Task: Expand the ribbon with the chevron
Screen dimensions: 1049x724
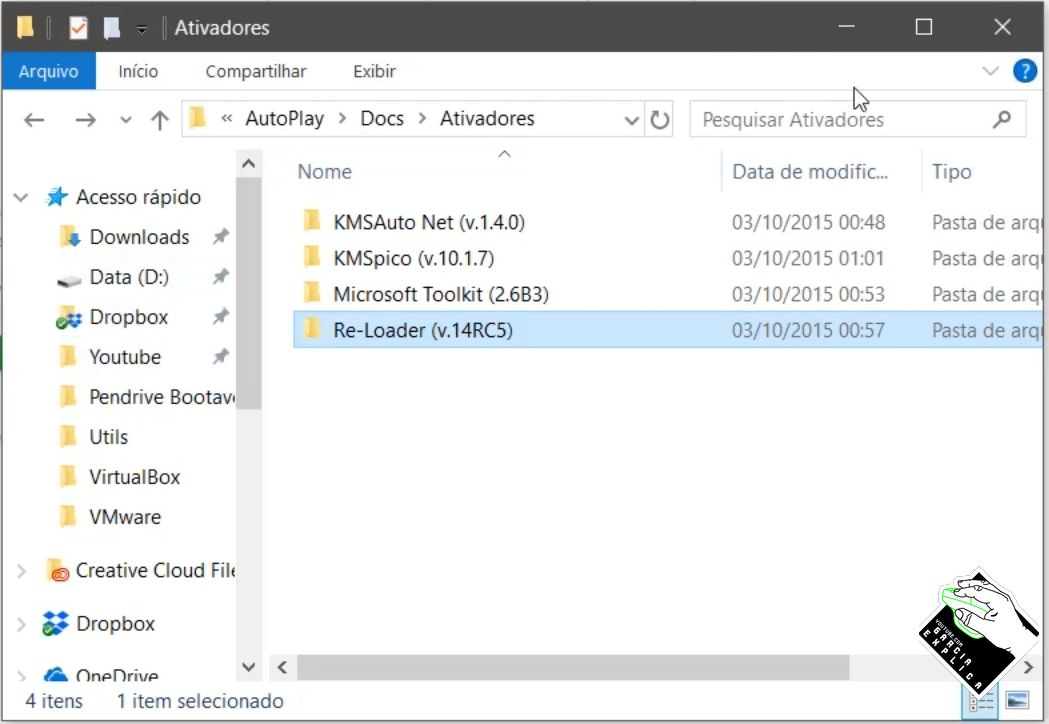Action: pyautogui.click(x=990, y=70)
